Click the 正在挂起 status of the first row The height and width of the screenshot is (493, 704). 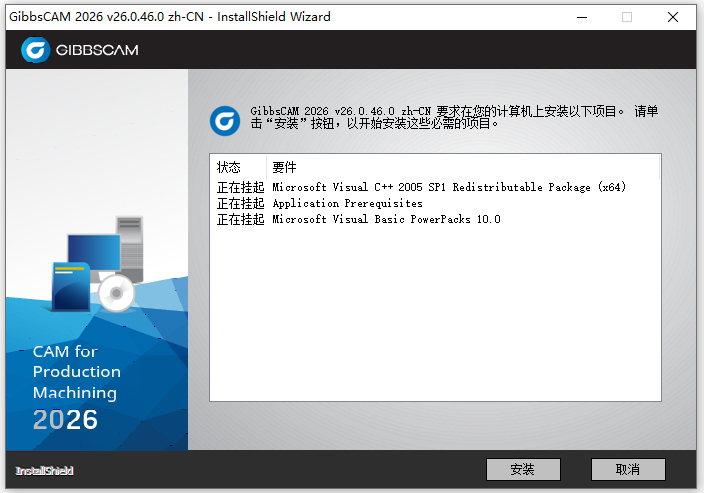(x=240, y=188)
